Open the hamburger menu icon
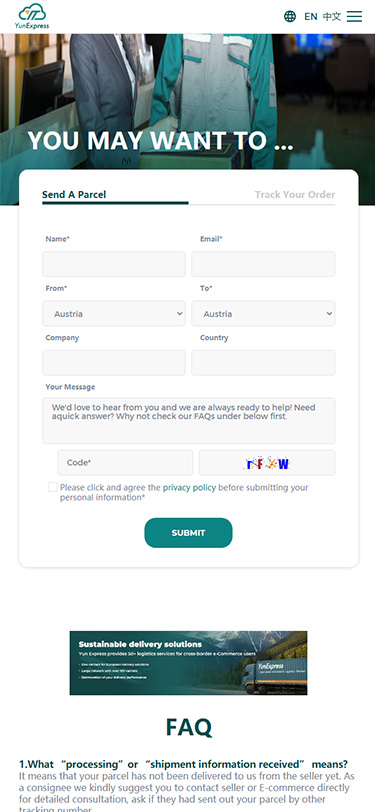 pyautogui.click(x=354, y=17)
